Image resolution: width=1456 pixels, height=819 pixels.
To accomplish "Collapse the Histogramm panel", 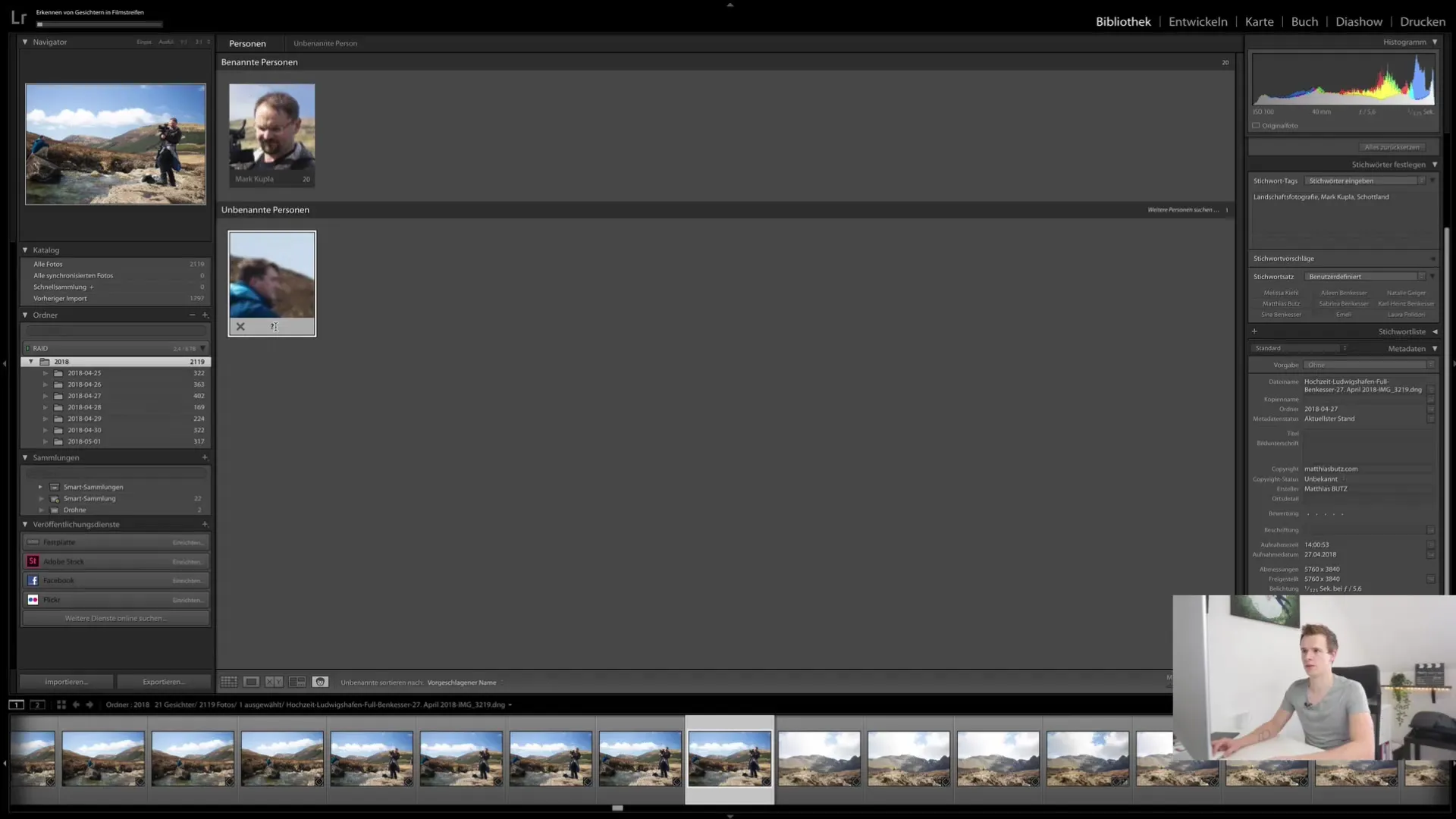I will 1435,42.
